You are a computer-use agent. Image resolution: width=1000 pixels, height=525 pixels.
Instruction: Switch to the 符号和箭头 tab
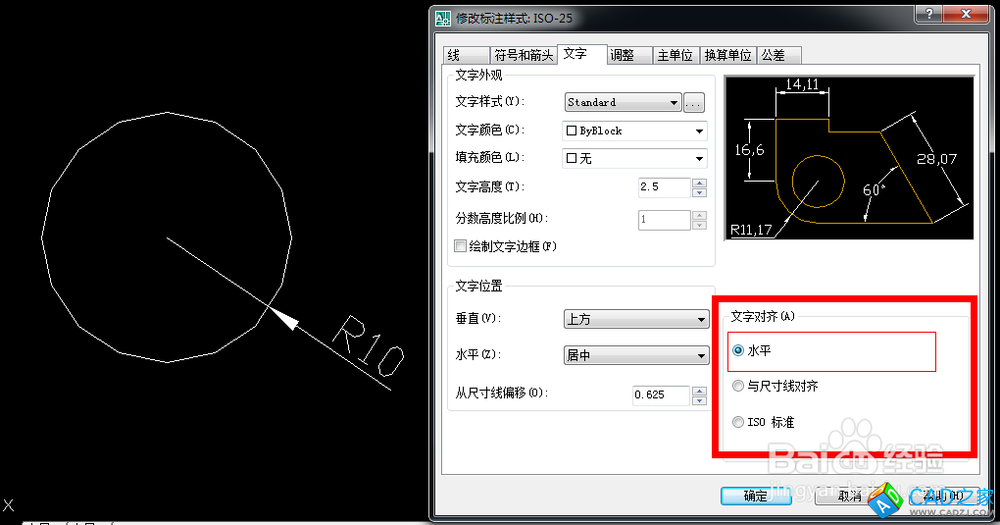tap(523, 55)
